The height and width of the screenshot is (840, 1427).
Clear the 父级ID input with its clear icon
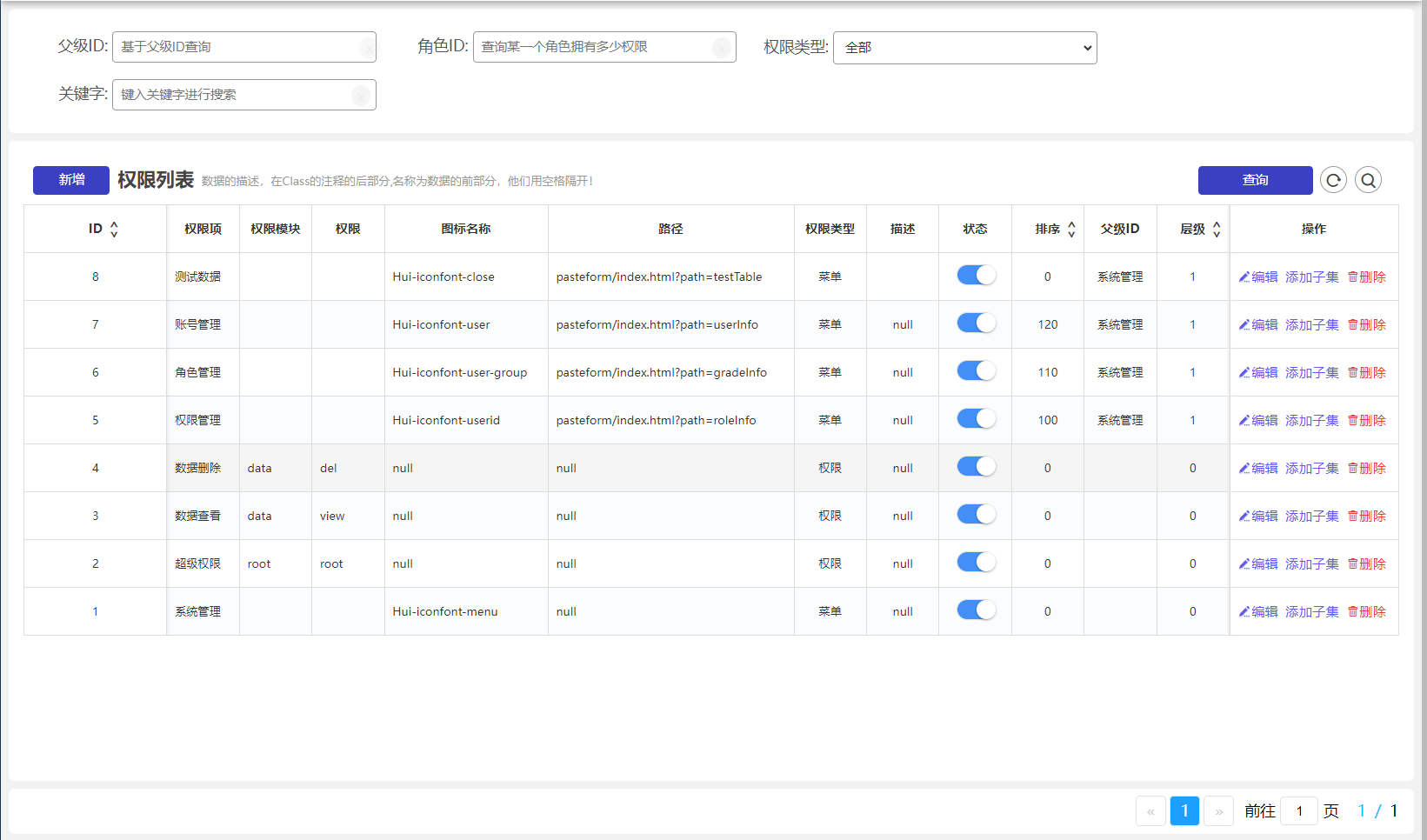pyautogui.click(x=367, y=47)
